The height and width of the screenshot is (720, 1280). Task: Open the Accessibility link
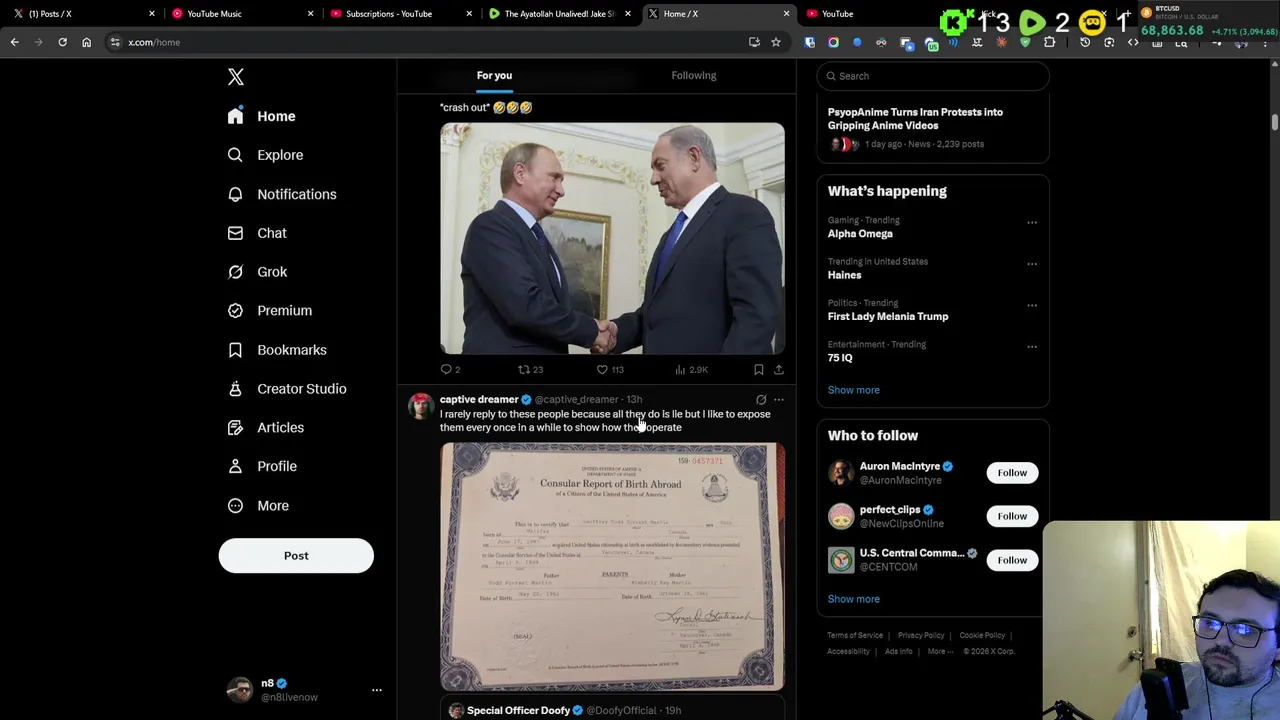point(848,652)
